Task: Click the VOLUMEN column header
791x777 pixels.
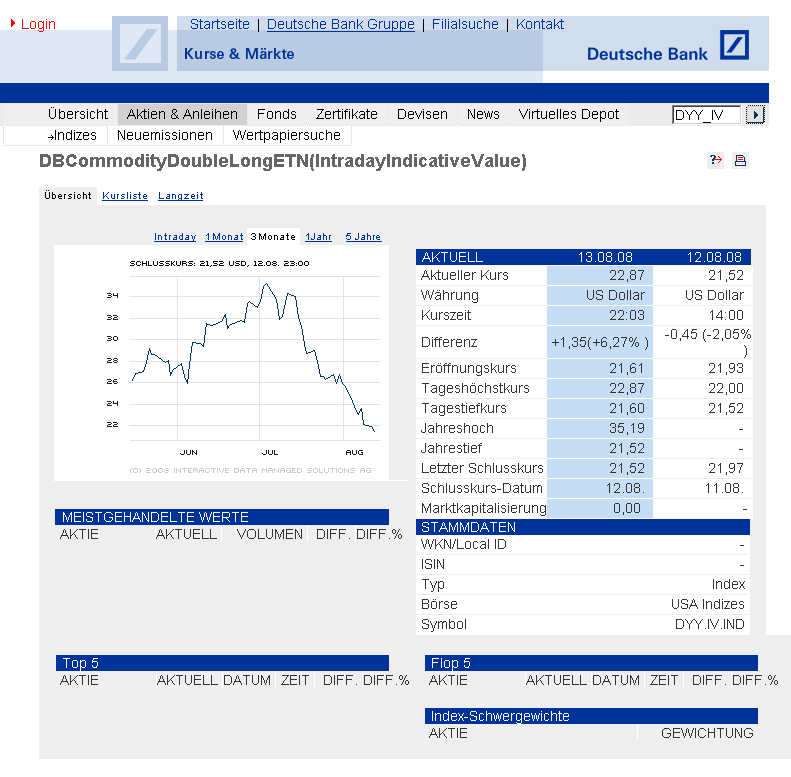Action: click(269, 534)
